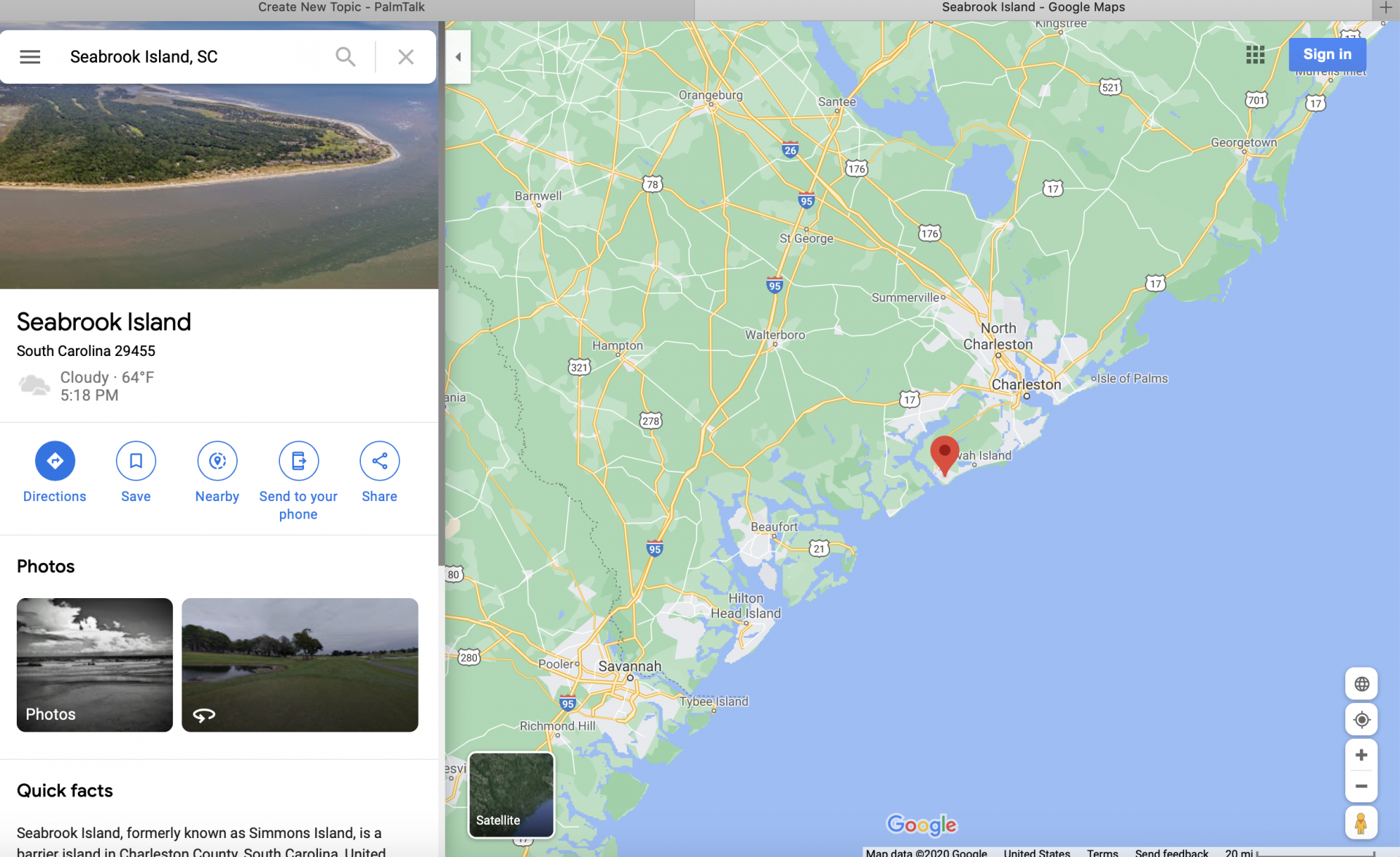Click the Quick facts heading
This screenshot has height=857, width=1400.
pyautogui.click(x=65, y=791)
